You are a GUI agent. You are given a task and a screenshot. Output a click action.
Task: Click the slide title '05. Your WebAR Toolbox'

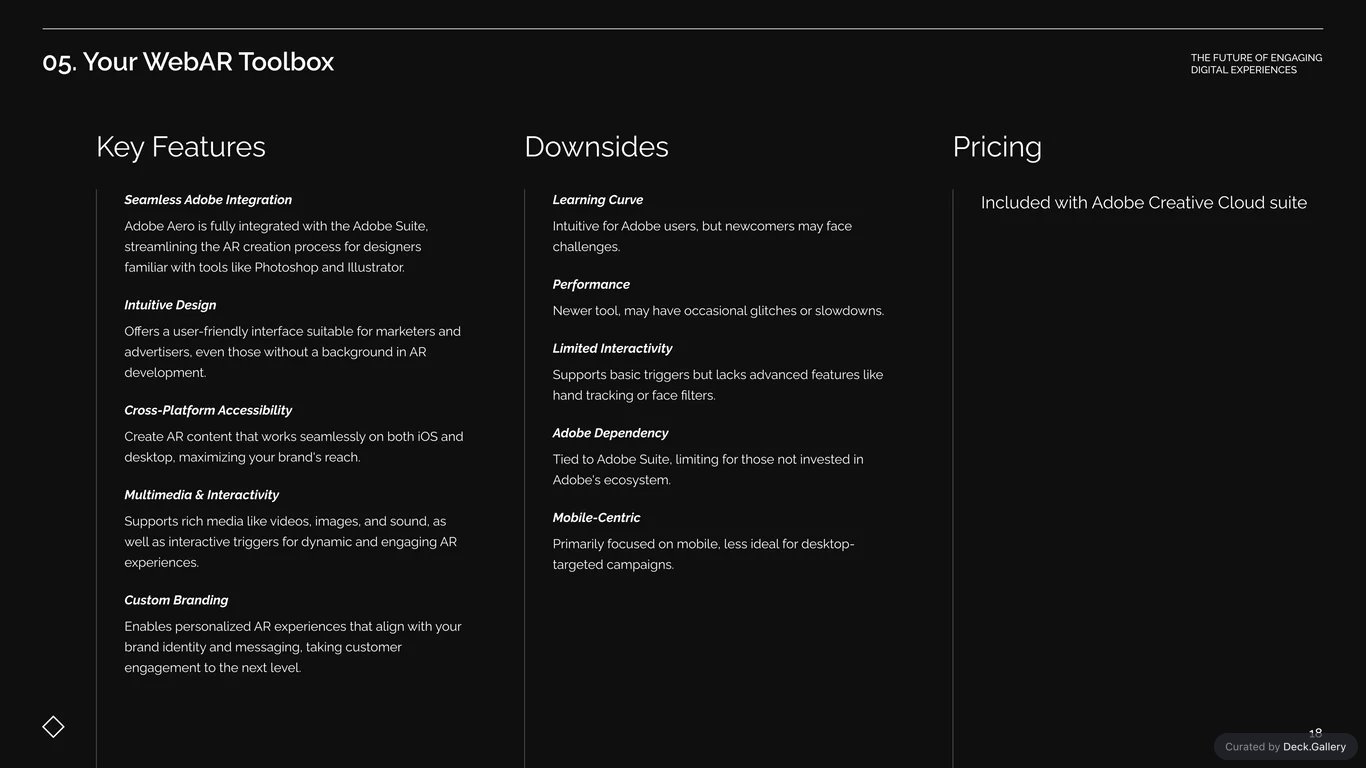pos(188,62)
